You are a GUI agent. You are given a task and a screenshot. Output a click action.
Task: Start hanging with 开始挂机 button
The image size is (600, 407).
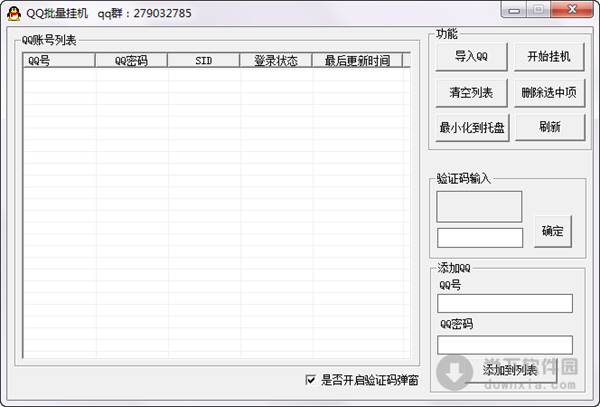[x=549, y=57]
